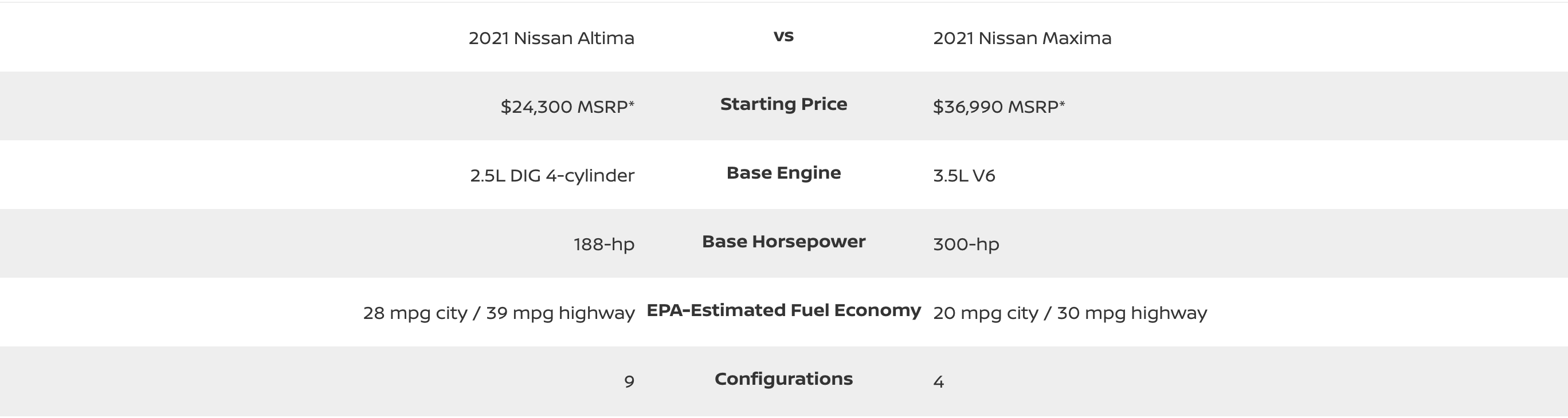1568x418 pixels.
Task: Click the Altima configurations count 9
Action: [x=629, y=382]
